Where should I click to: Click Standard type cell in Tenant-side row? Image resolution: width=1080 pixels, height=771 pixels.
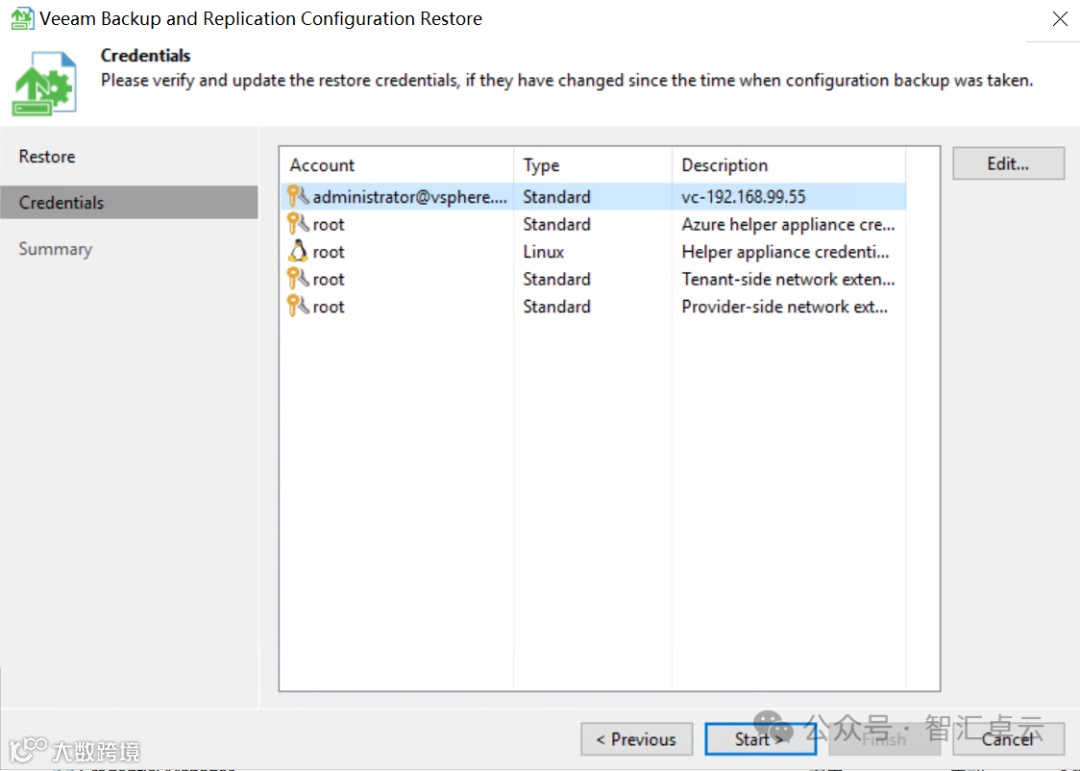point(557,279)
